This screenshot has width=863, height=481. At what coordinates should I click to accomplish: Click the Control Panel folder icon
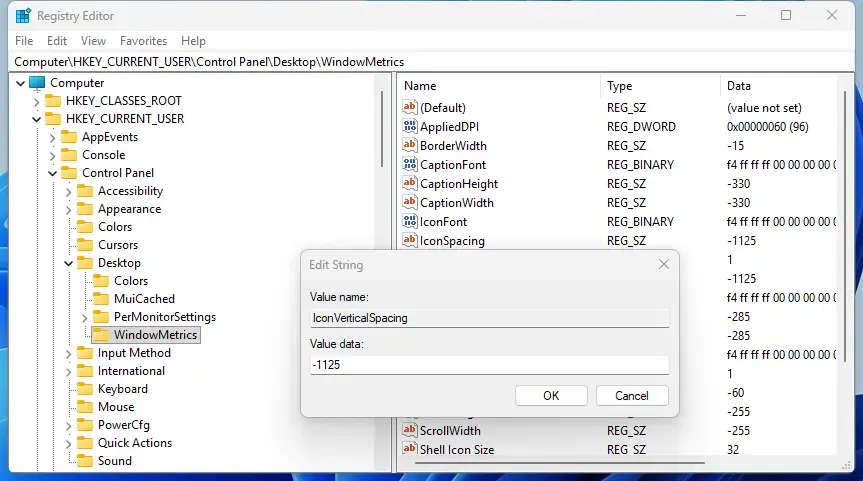point(69,173)
